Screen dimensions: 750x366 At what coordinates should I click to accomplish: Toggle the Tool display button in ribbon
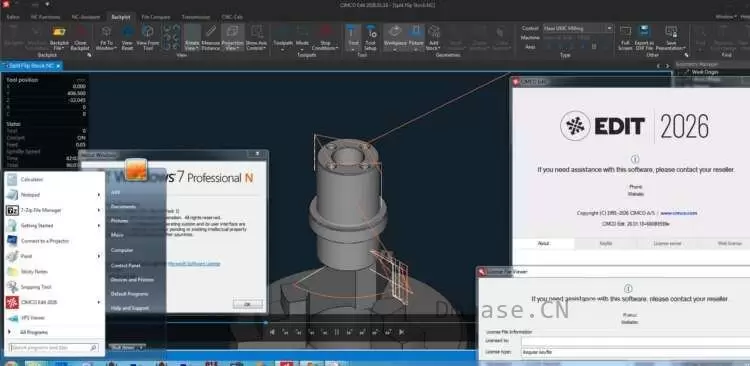click(x=353, y=38)
